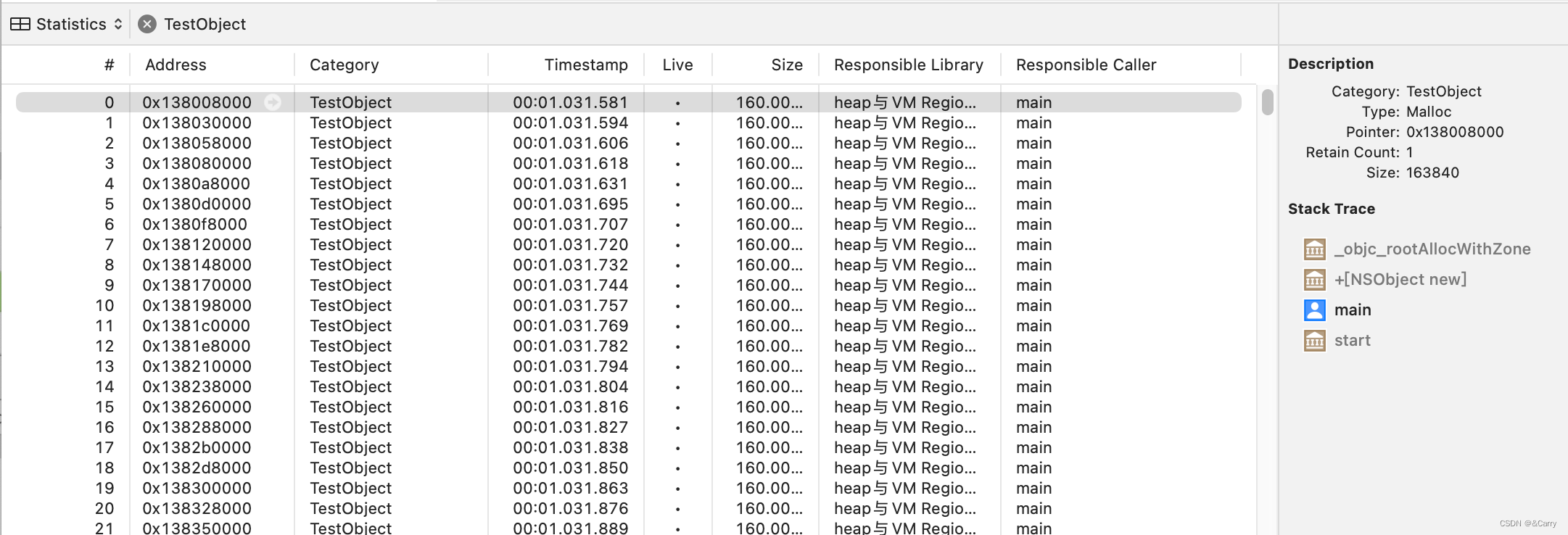Click the Category value TestObject in Description
The width and height of the screenshot is (1568, 535).
coord(1443,91)
